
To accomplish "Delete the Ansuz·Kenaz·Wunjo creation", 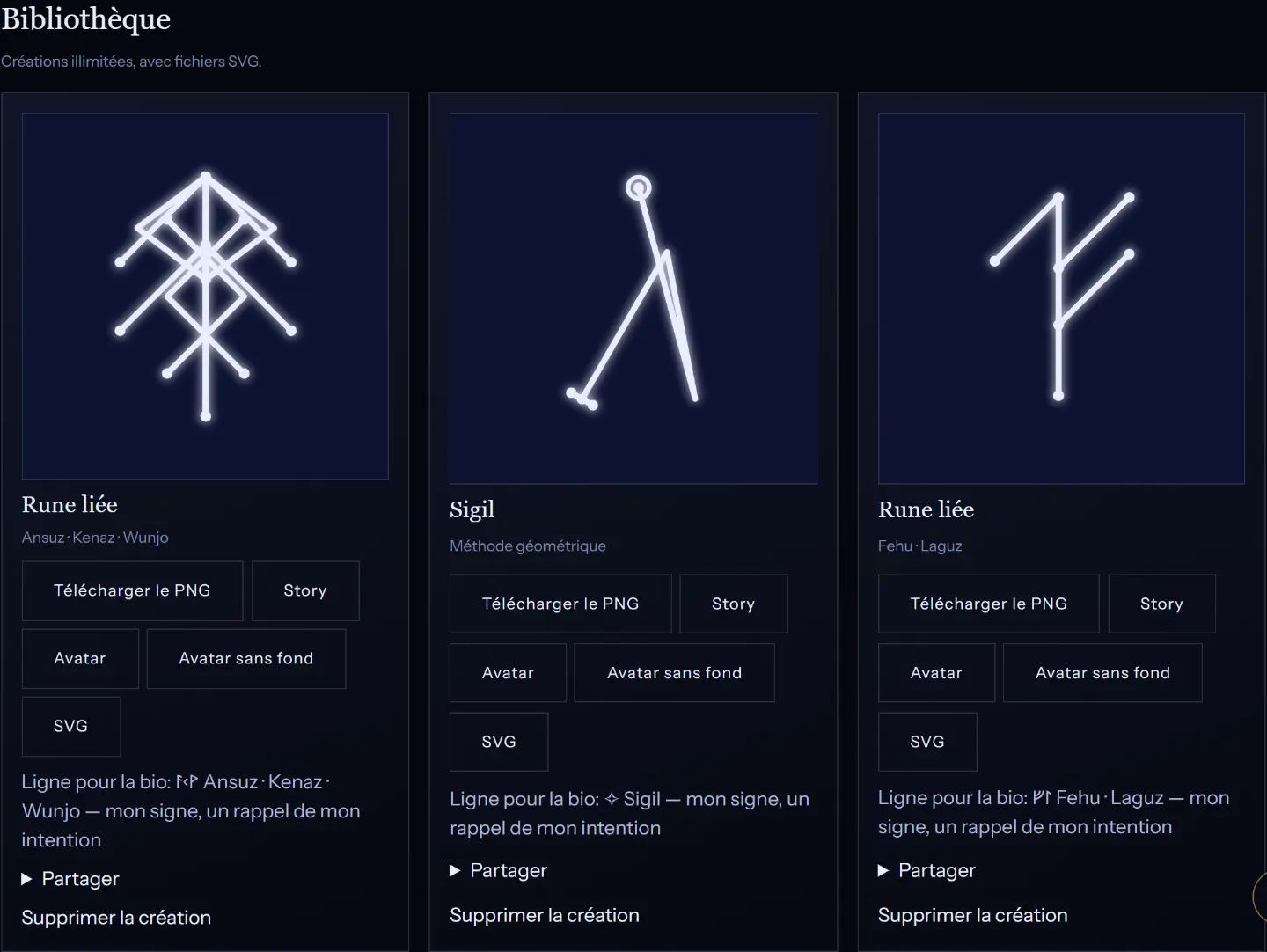I will [116, 917].
